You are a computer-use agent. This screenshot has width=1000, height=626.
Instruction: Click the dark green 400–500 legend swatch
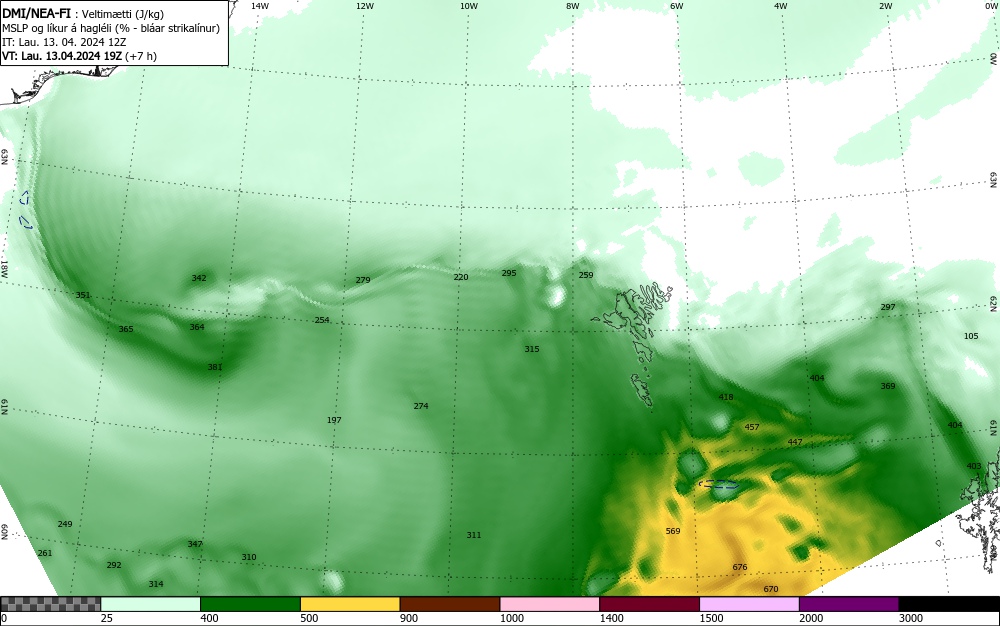(250, 604)
